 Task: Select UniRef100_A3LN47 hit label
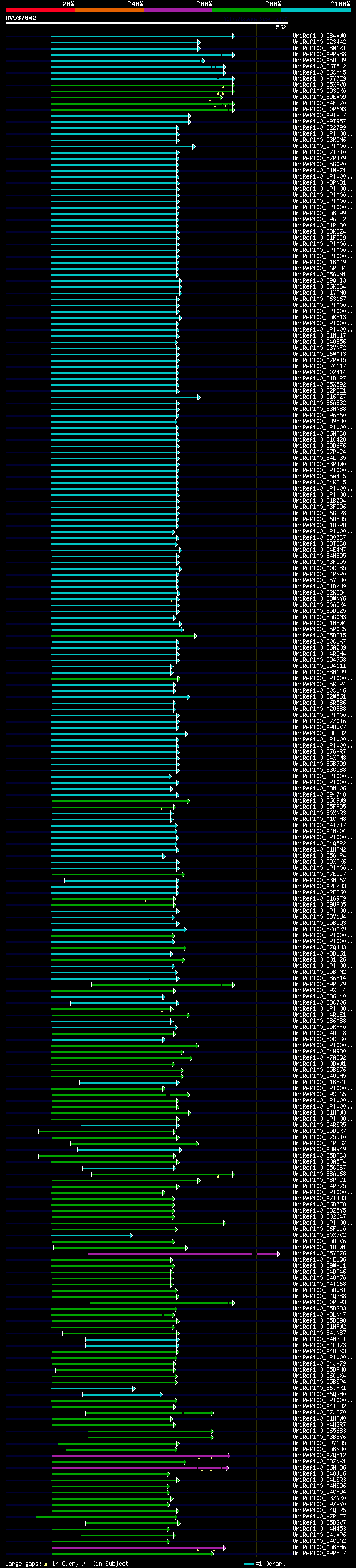pos(319,1315)
